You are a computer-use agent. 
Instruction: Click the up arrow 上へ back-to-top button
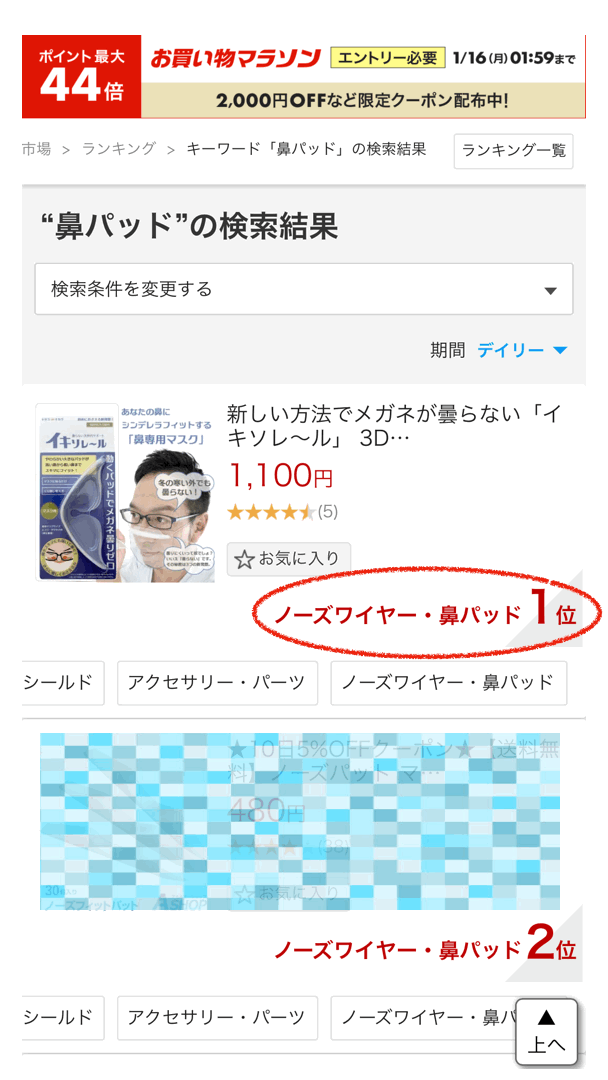point(546,1031)
